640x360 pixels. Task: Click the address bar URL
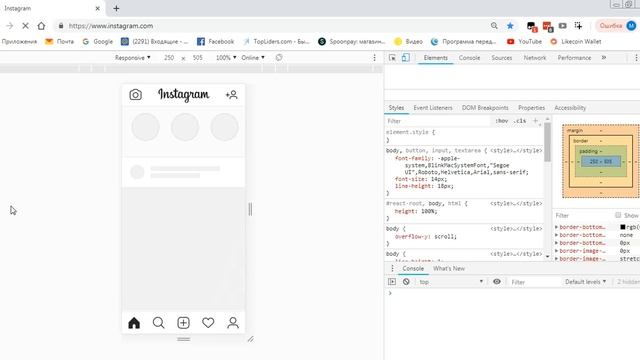pos(111,26)
